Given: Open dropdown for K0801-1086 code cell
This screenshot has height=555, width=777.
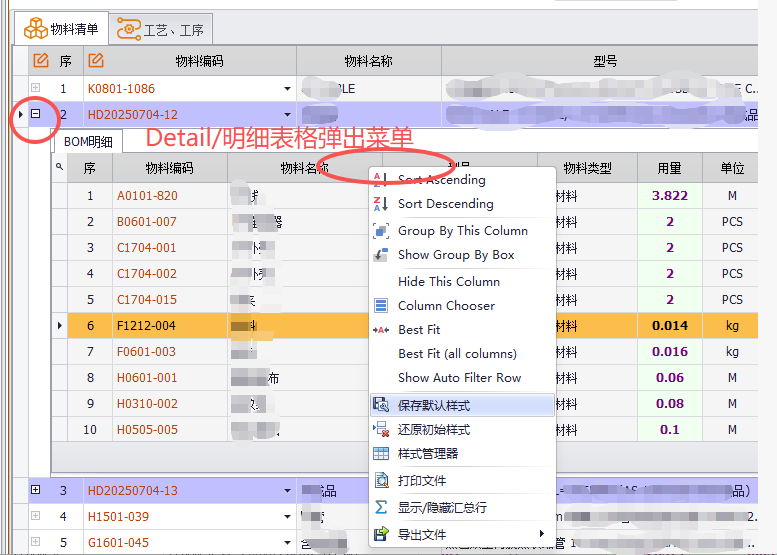Looking at the screenshot, I should coord(287,89).
